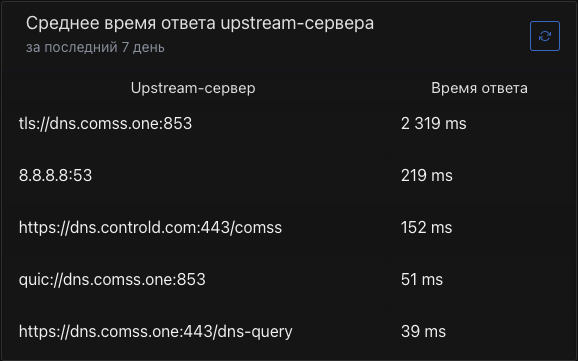The height and width of the screenshot is (361, 578).
Task: Click the subtitle за последний 7 день
Action: coord(95,47)
